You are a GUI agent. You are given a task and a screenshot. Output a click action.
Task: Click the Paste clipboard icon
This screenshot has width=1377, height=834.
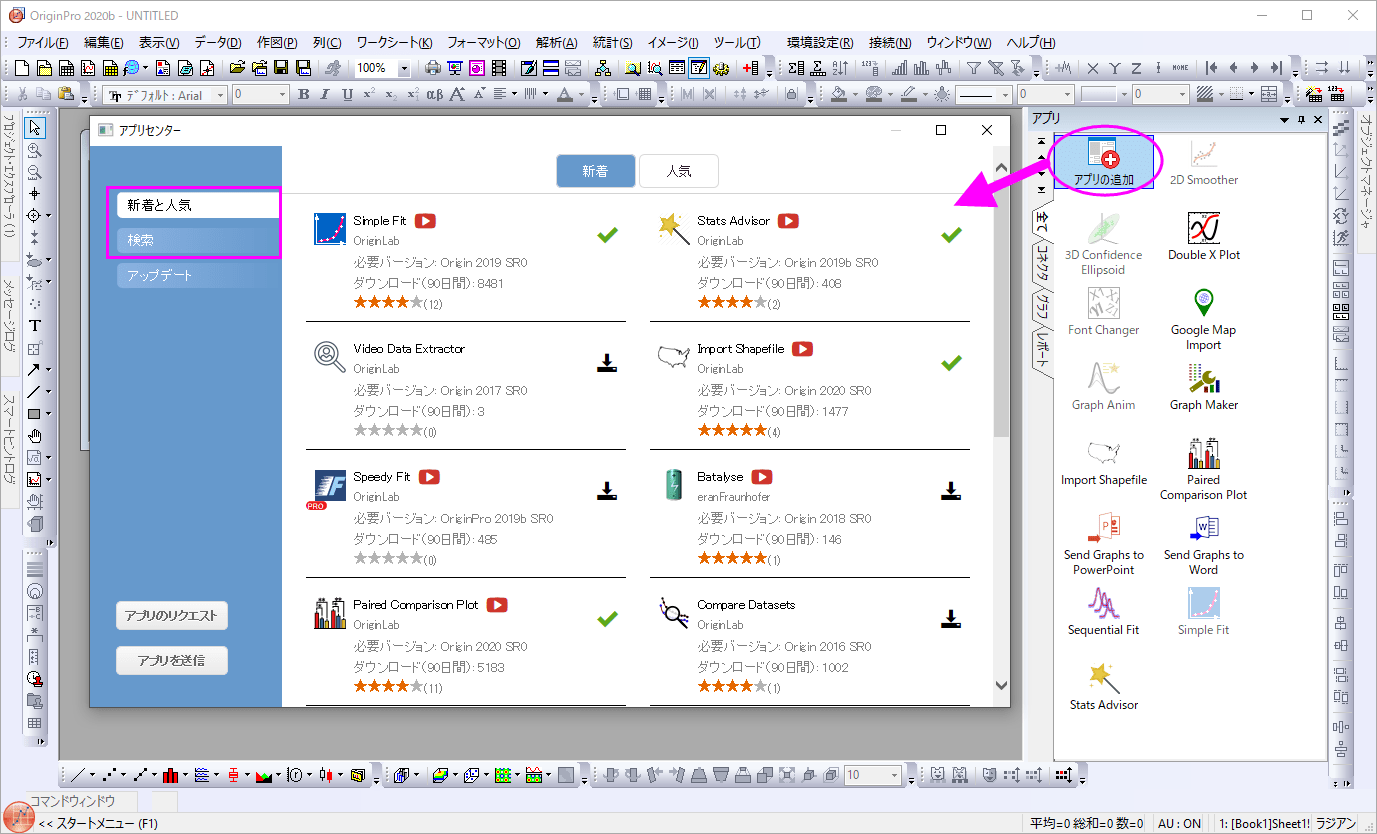[x=65, y=94]
